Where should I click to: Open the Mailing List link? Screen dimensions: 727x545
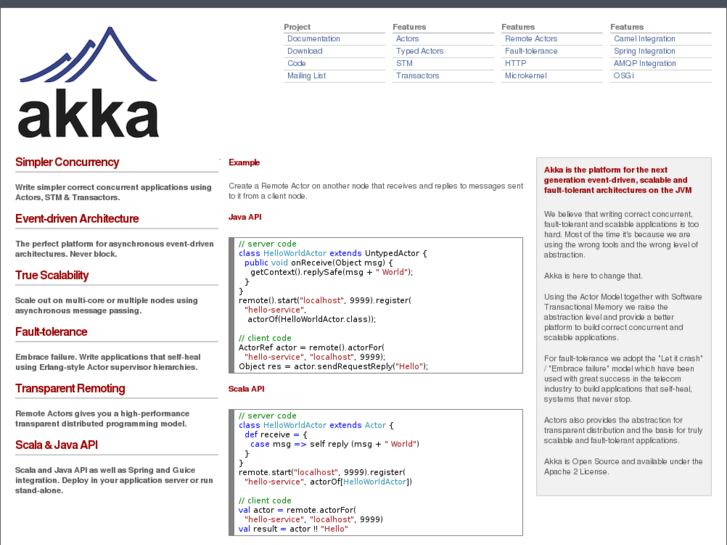(306, 76)
